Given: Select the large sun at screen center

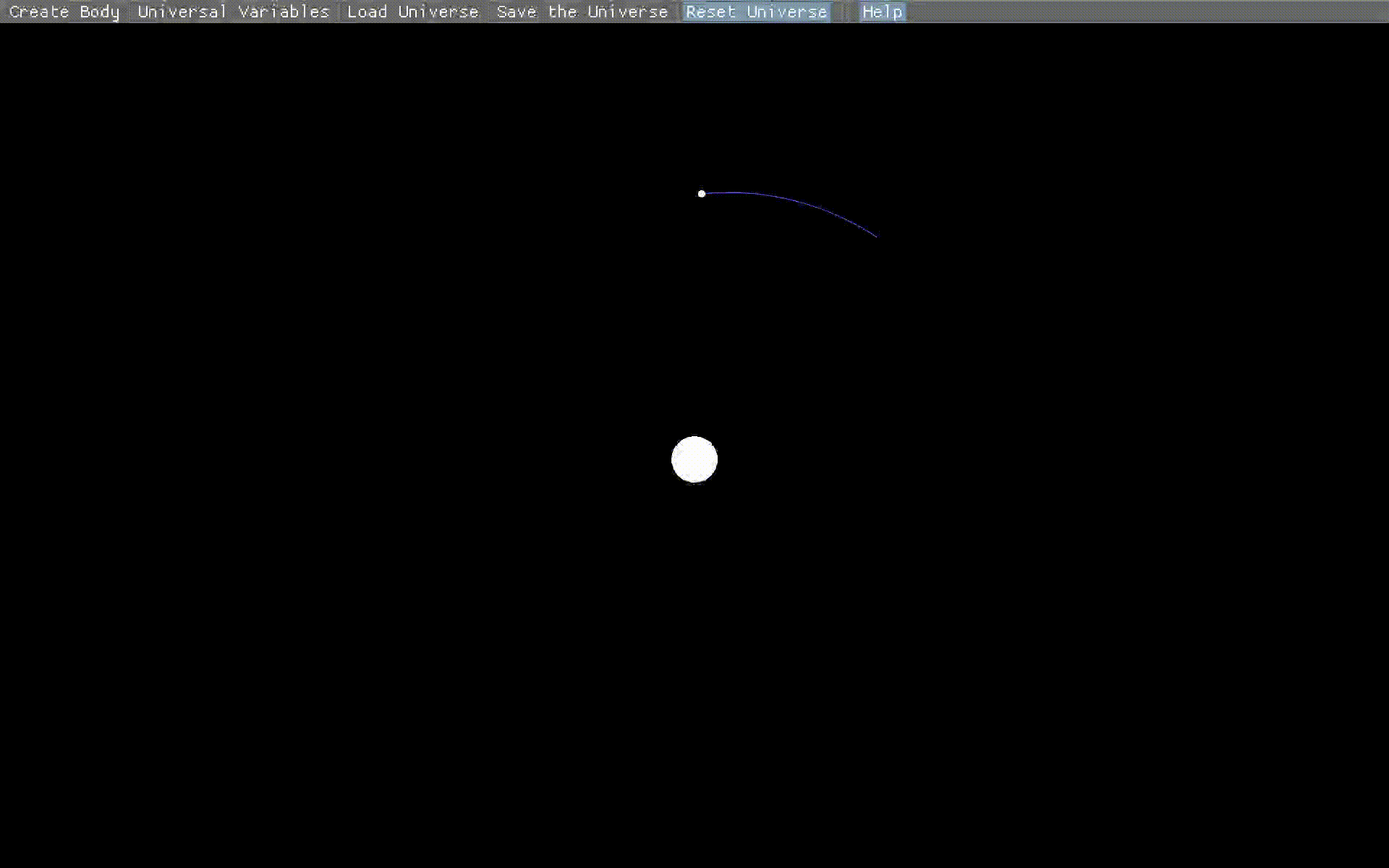Looking at the screenshot, I should click(x=694, y=459).
